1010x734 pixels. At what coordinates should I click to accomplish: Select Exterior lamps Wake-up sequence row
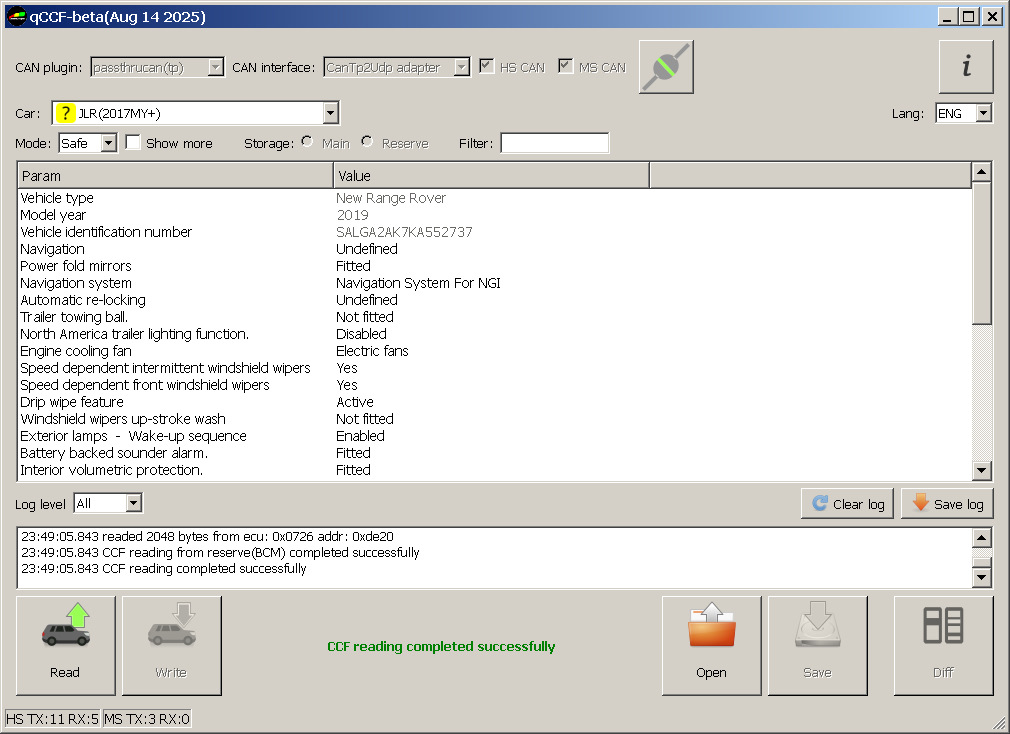495,436
